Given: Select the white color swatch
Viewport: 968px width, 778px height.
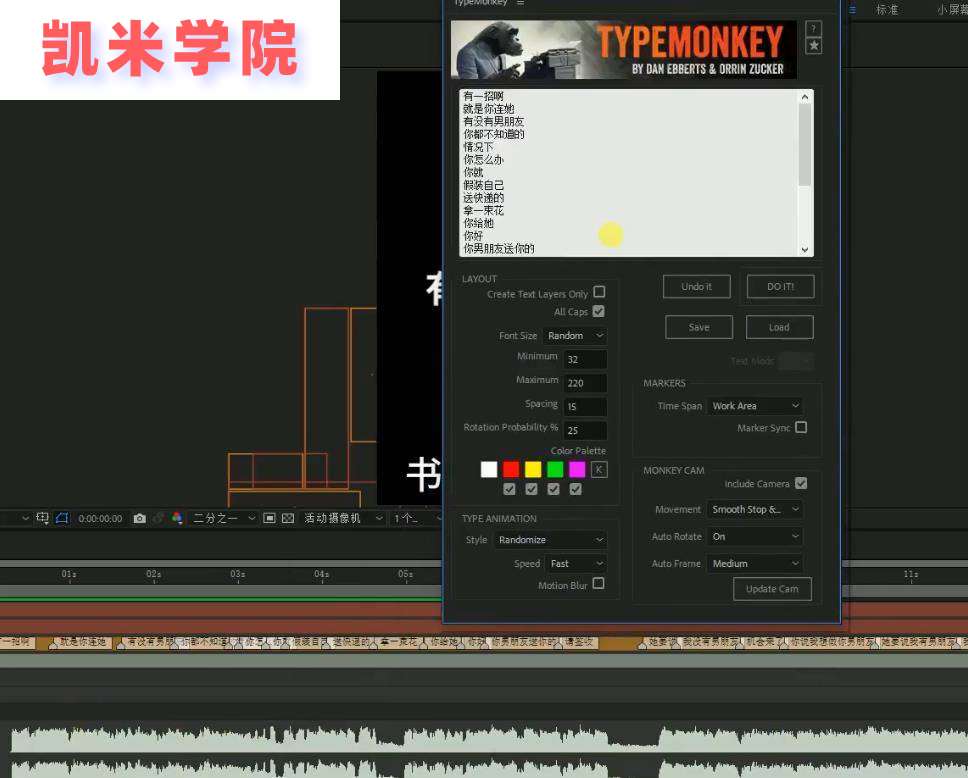Looking at the screenshot, I should [x=489, y=469].
